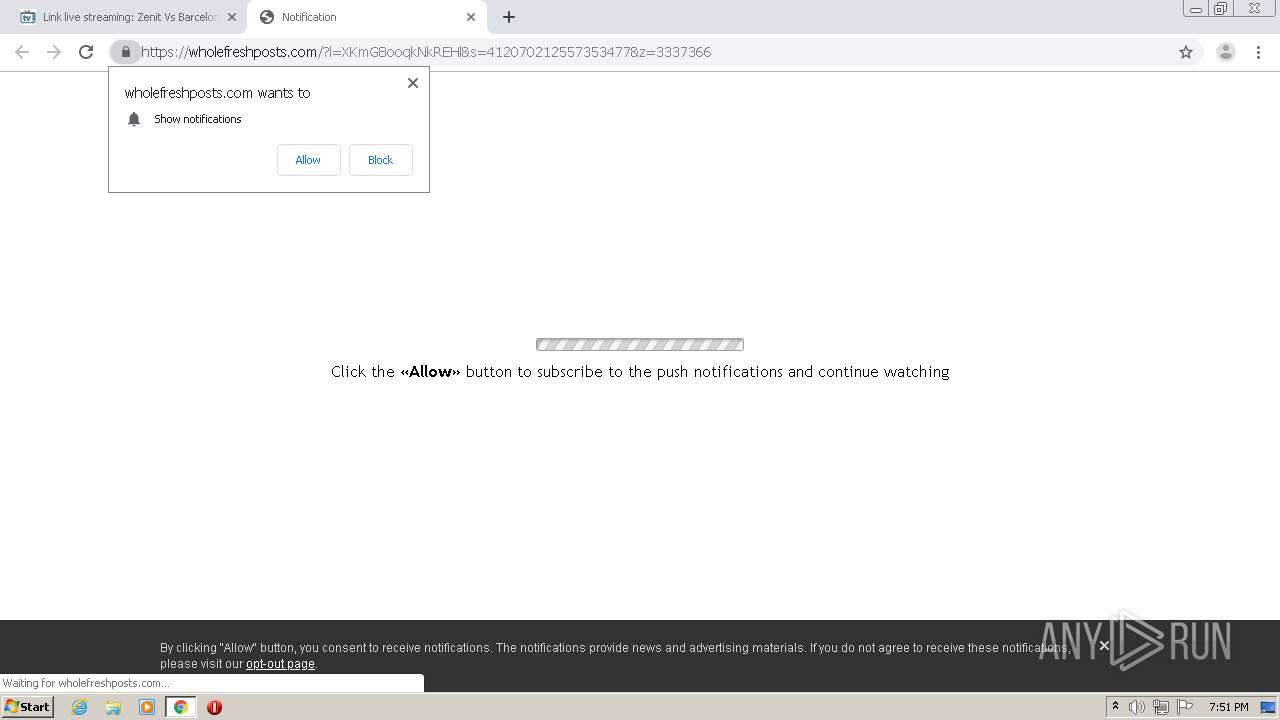Open the volume speaker tray icon

pos(1137,707)
